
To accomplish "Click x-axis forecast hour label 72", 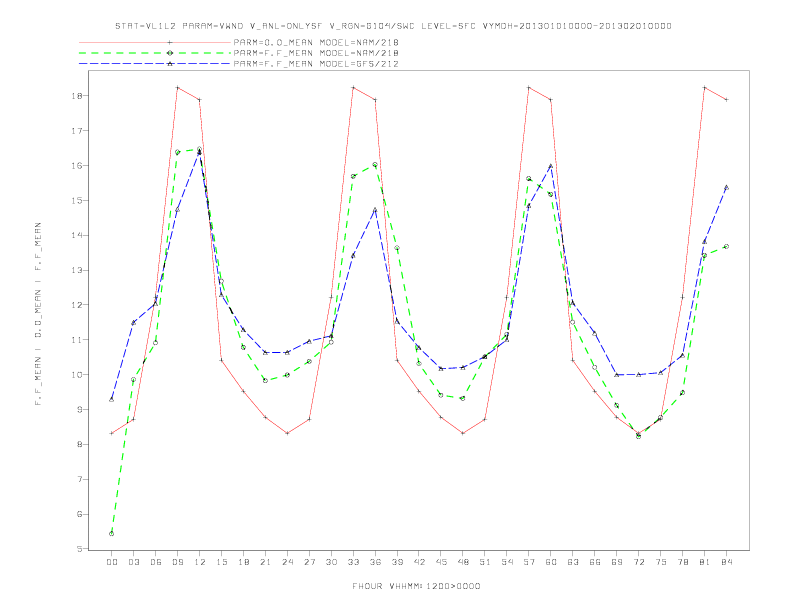I will pos(639,562).
